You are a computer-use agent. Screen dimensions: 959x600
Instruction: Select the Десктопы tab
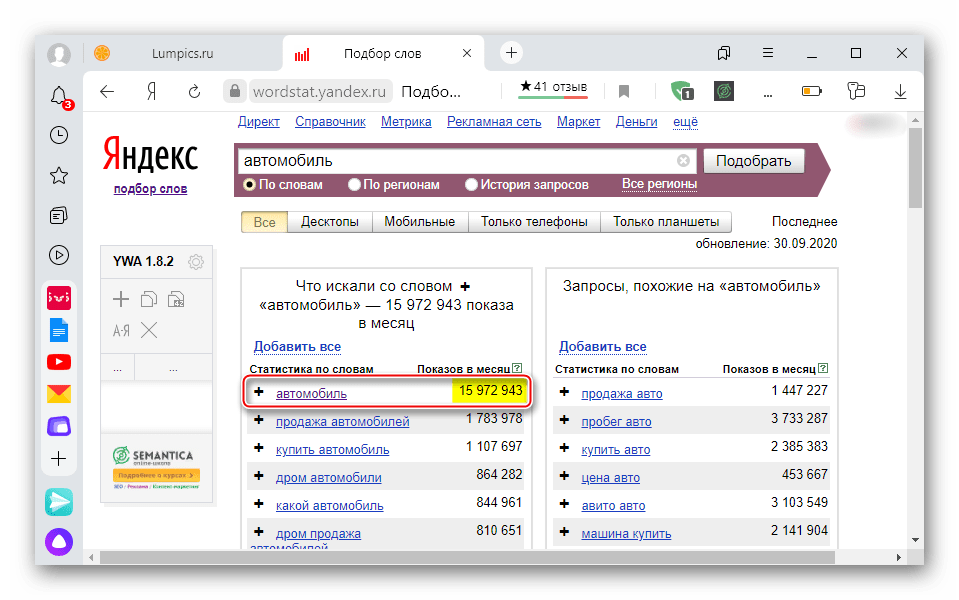pyautogui.click(x=330, y=222)
